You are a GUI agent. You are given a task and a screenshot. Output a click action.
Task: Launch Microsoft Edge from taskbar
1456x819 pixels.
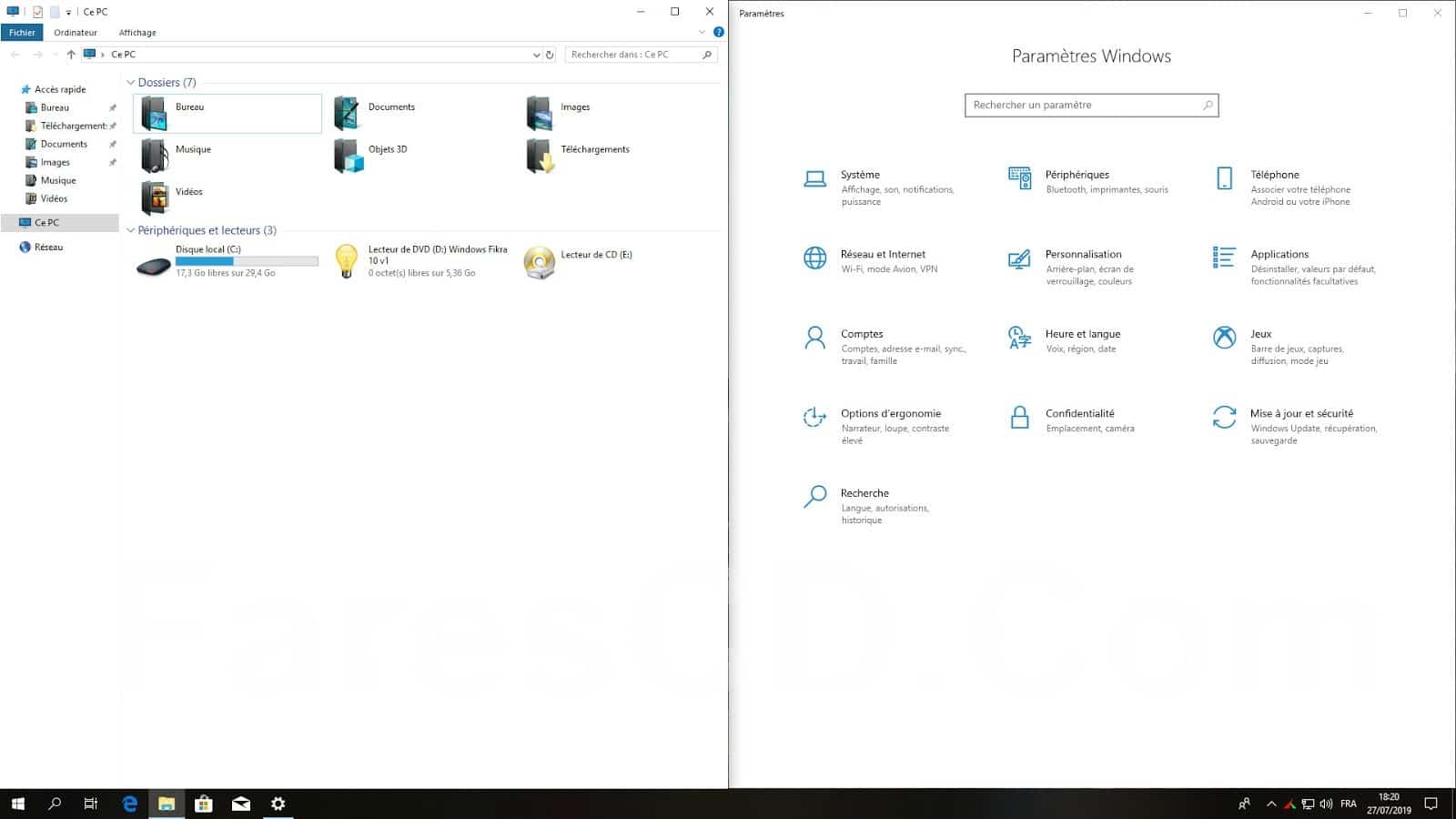pyautogui.click(x=130, y=804)
